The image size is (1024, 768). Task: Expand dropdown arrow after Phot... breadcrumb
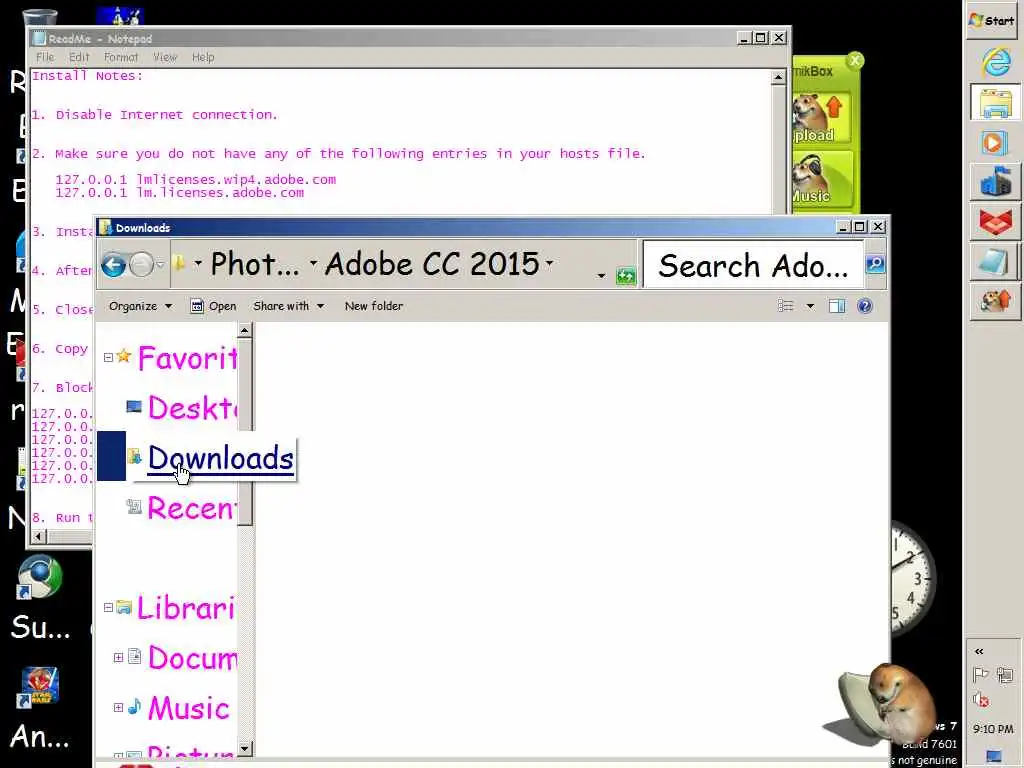pos(313,263)
